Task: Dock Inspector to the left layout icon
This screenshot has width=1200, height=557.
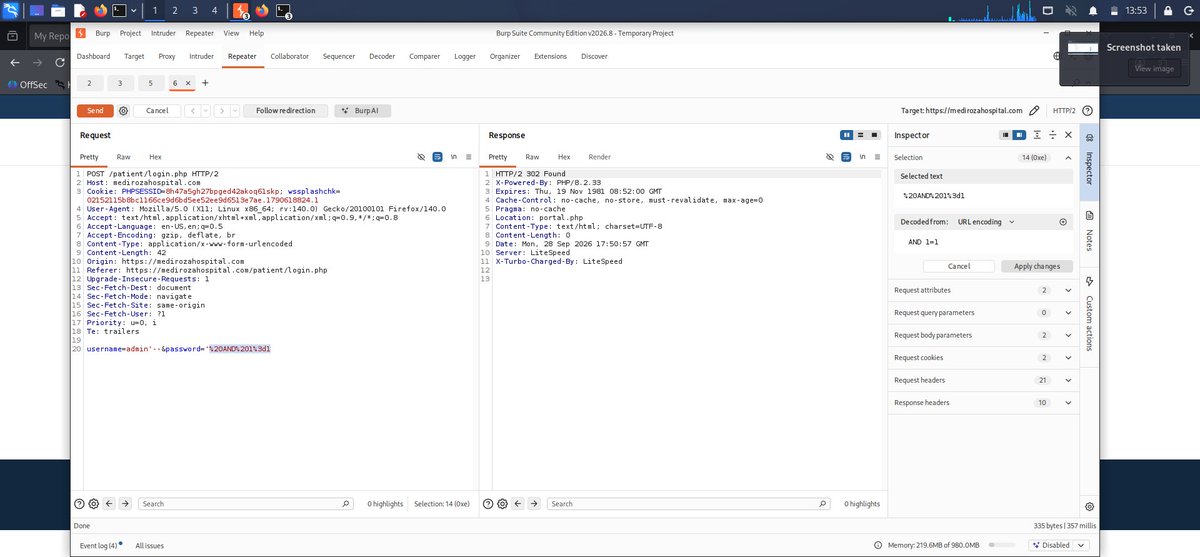Action: tap(1006, 135)
